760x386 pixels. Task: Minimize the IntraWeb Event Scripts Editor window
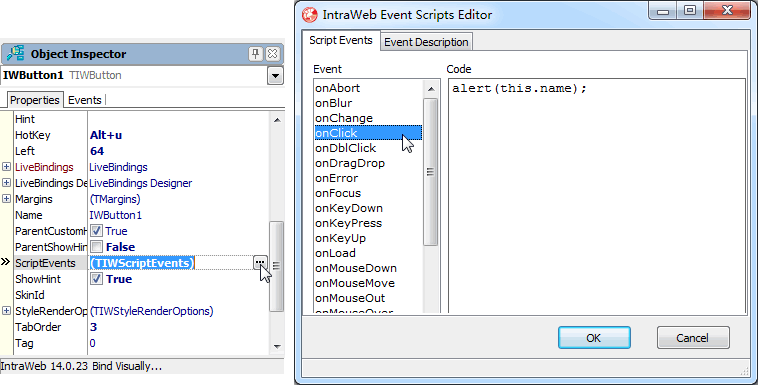(663, 11)
